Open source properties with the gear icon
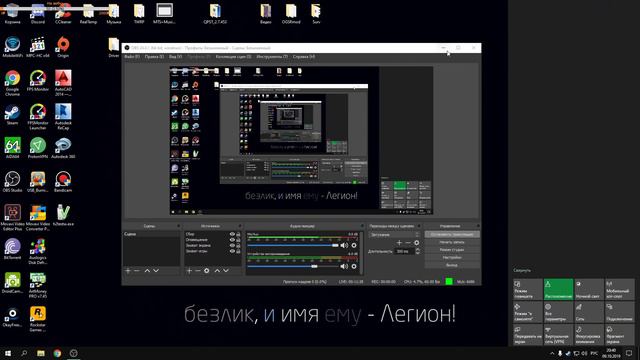The height and width of the screenshot is (360, 640). [207, 271]
